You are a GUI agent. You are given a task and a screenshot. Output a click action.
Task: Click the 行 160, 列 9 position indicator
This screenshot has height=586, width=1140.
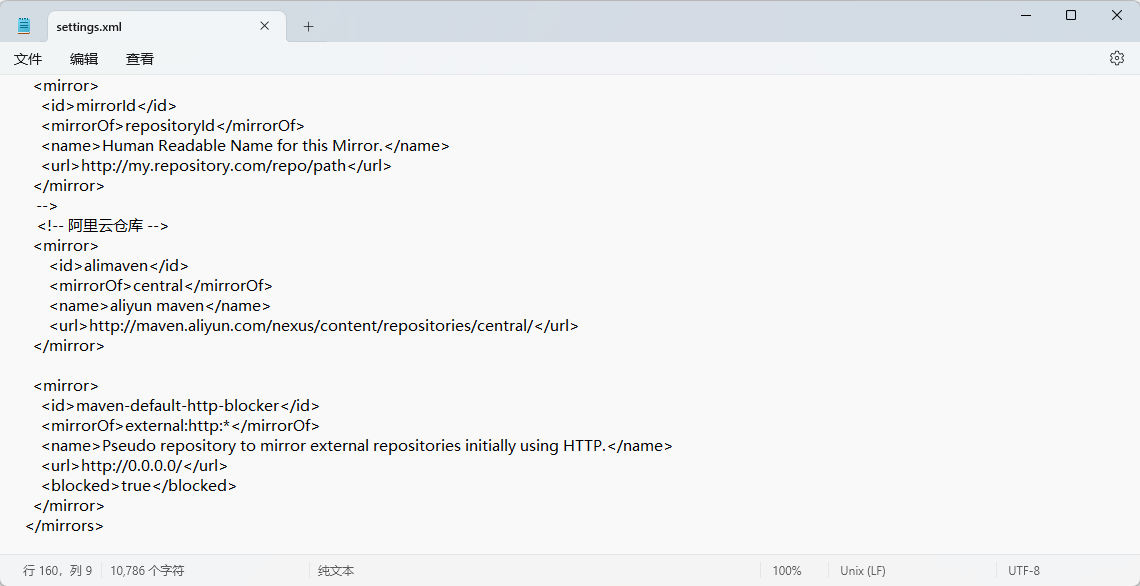tap(58, 571)
